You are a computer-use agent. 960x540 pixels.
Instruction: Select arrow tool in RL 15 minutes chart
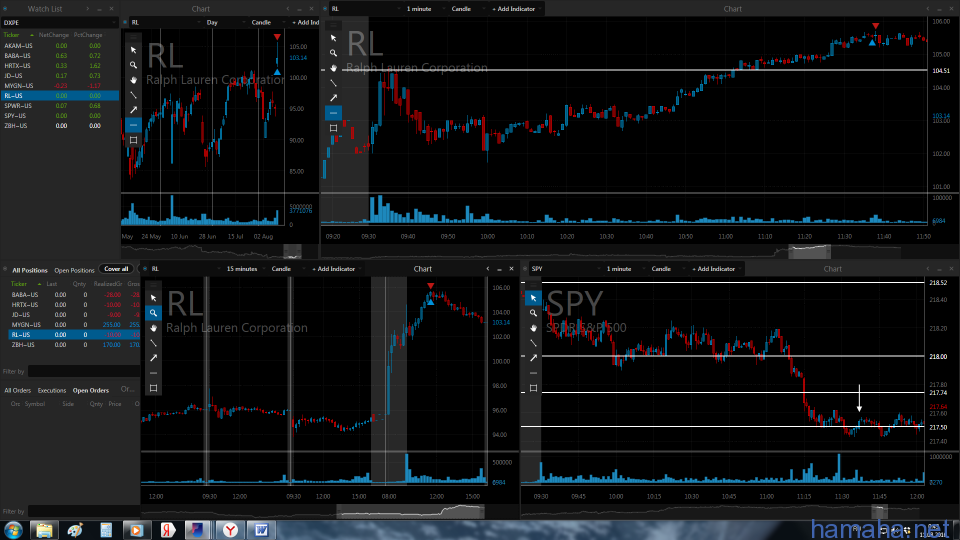click(x=154, y=358)
